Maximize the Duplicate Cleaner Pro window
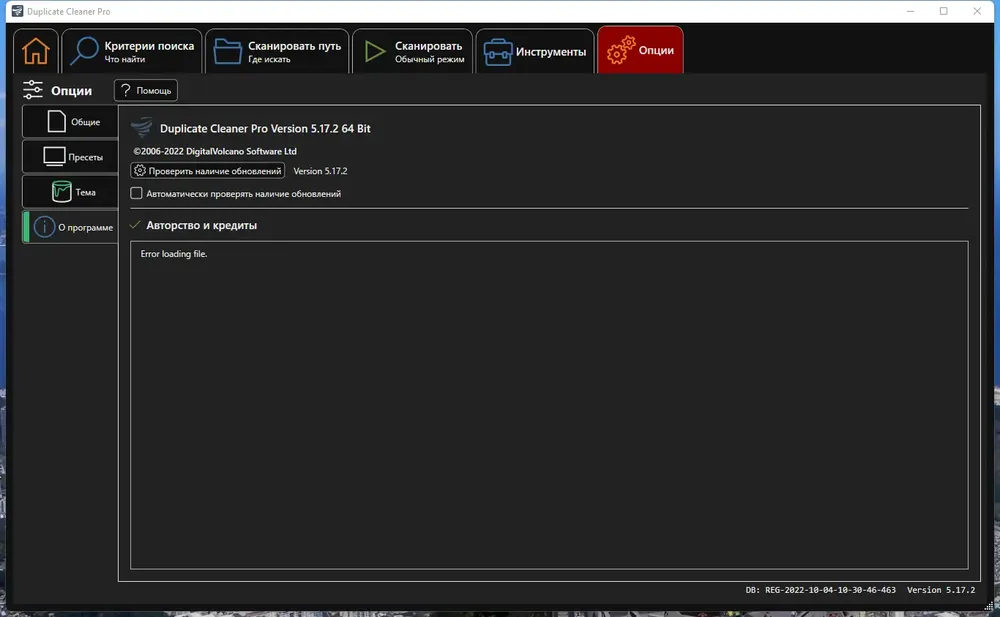 [x=943, y=11]
